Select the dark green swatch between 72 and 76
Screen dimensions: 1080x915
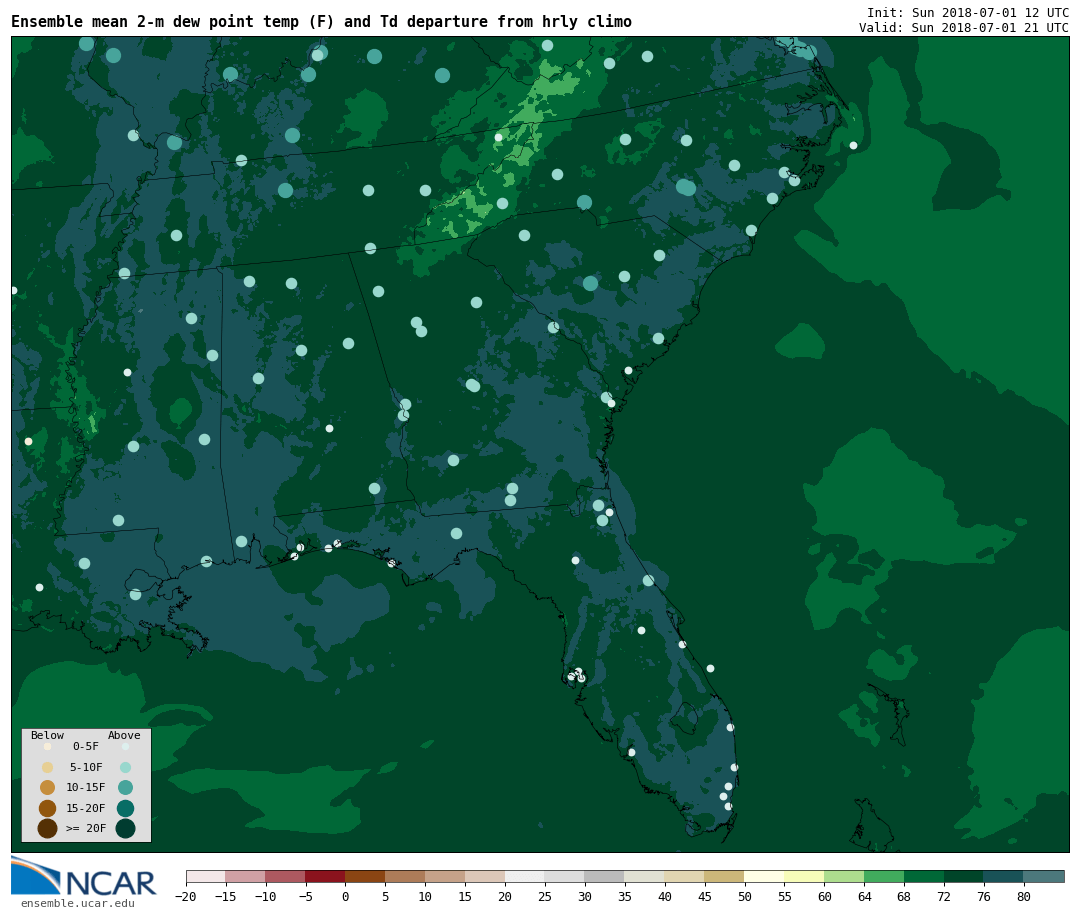click(964, 876)
